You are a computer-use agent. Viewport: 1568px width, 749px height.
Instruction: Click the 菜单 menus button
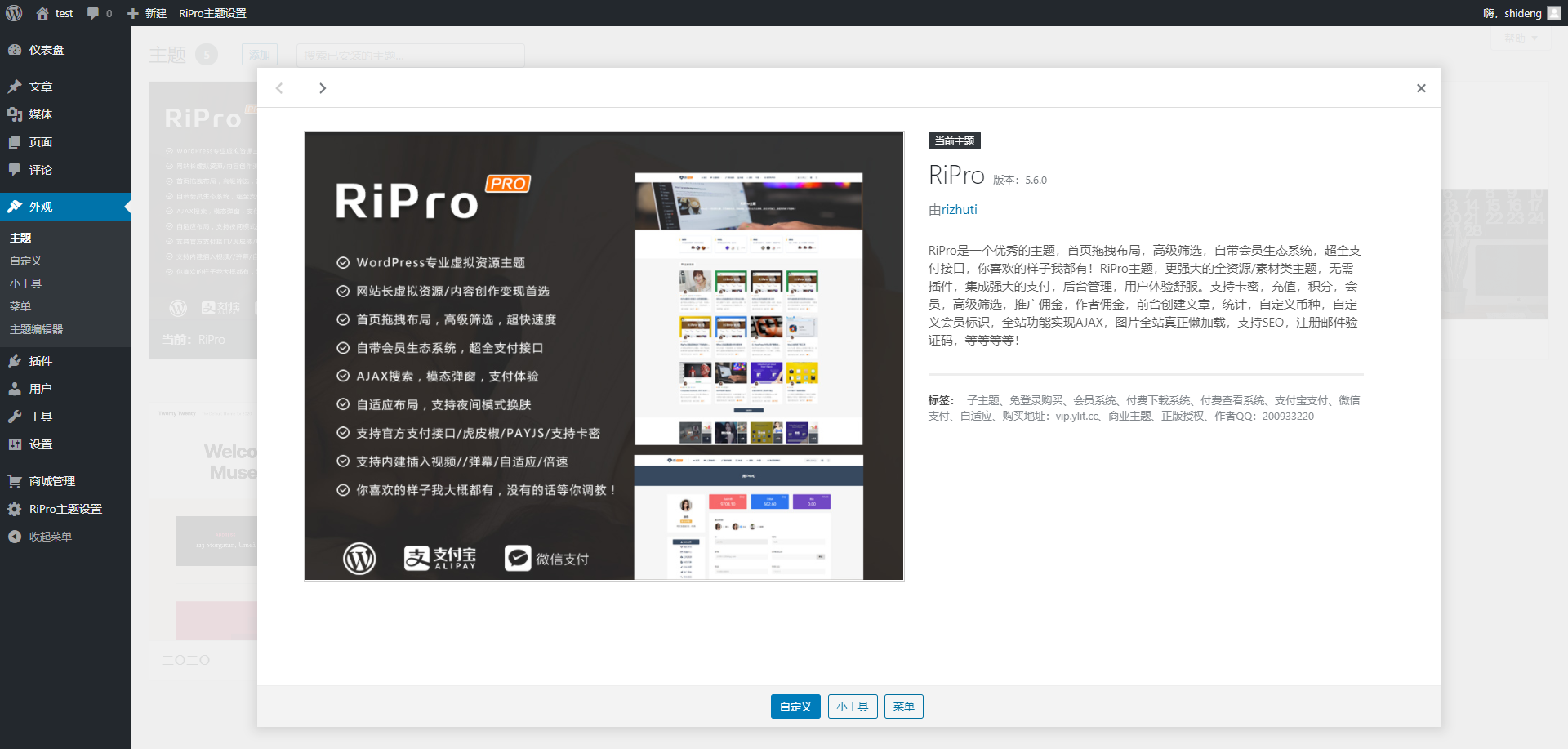point(904,707)
